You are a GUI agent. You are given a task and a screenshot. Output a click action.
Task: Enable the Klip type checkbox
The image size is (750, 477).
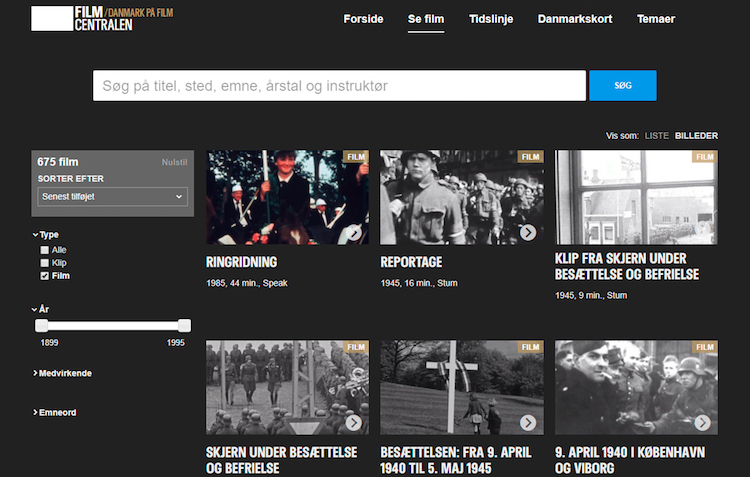(44, 263)
